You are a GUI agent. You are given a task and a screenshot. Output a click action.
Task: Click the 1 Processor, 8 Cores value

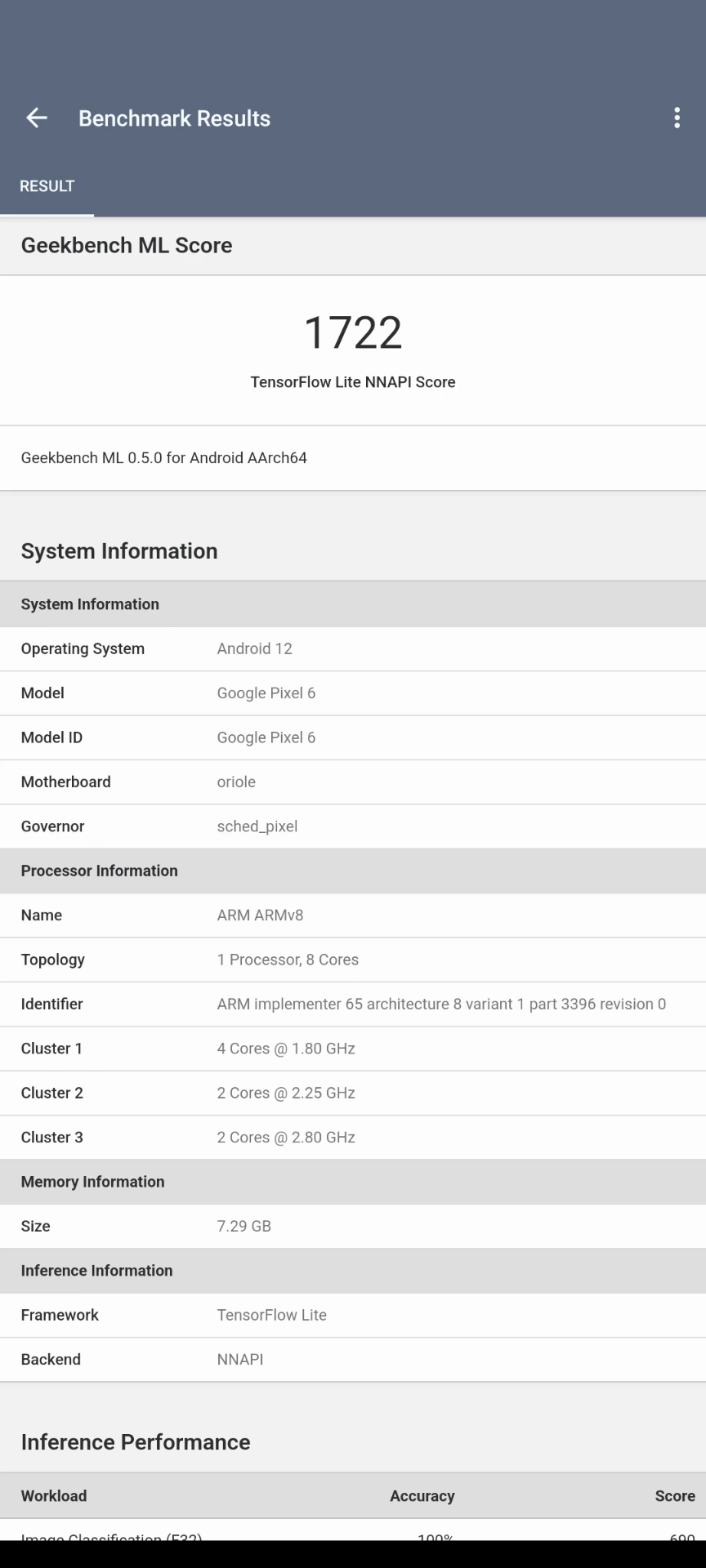288,960
